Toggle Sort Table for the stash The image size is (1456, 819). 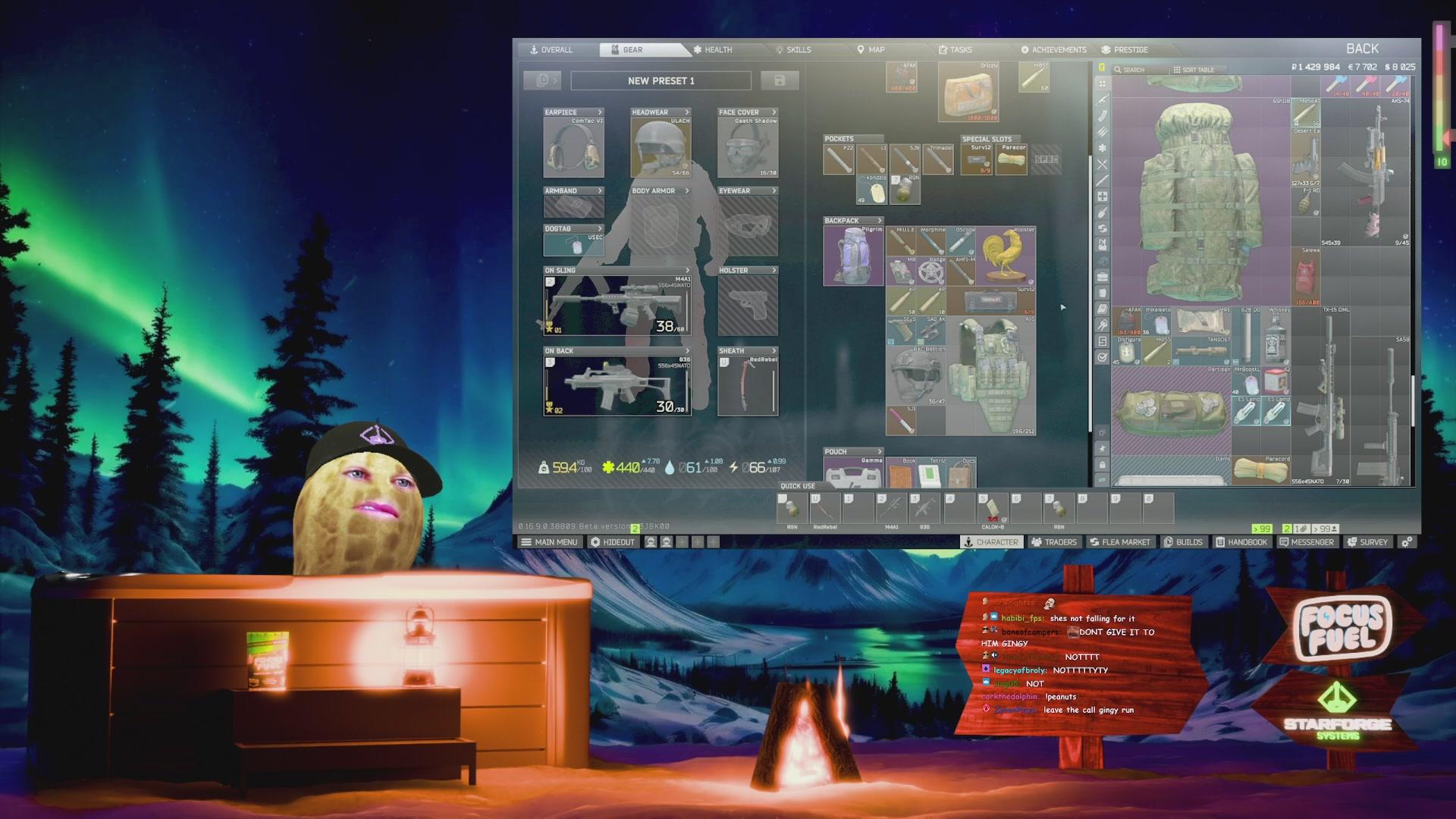(x=1194, y=69)
